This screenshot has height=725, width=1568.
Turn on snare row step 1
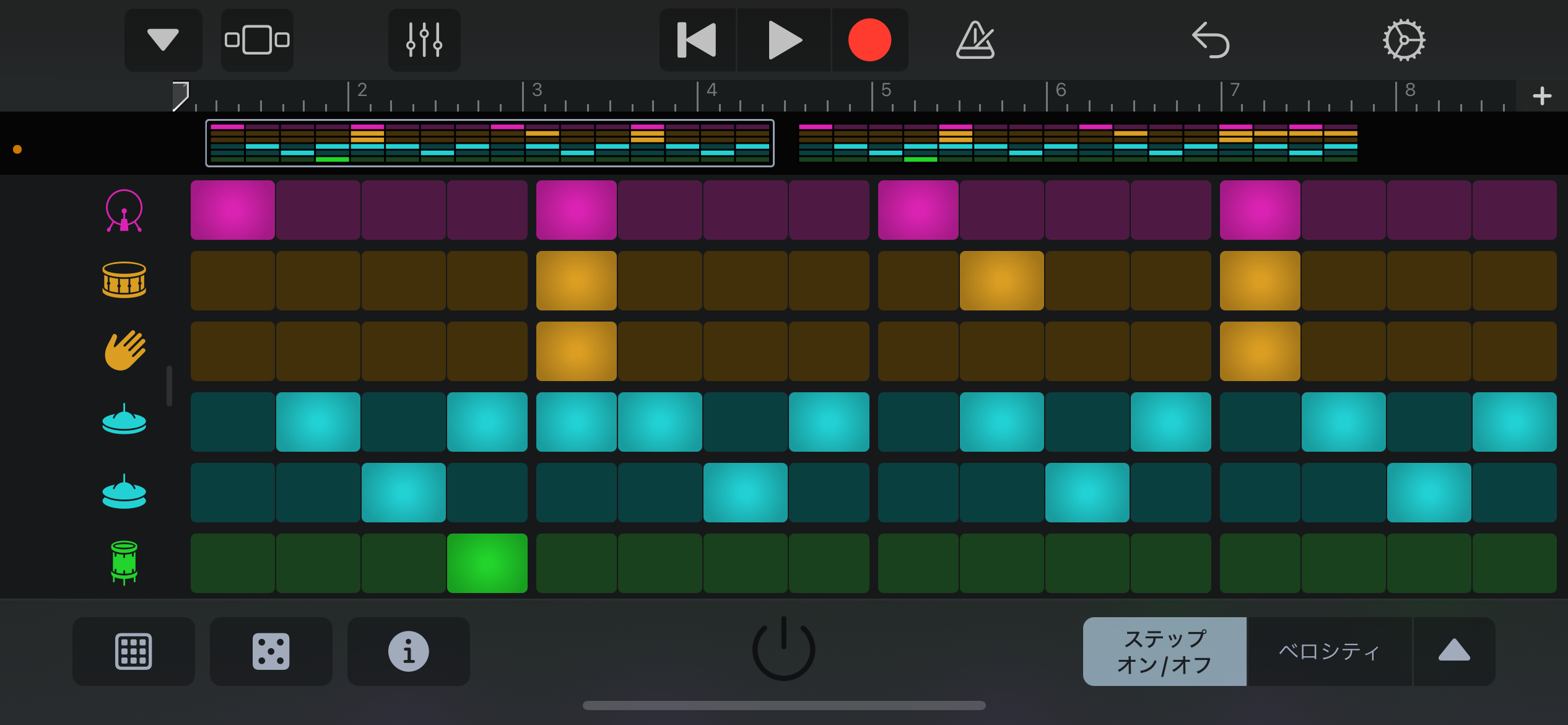tap(233, 281)
